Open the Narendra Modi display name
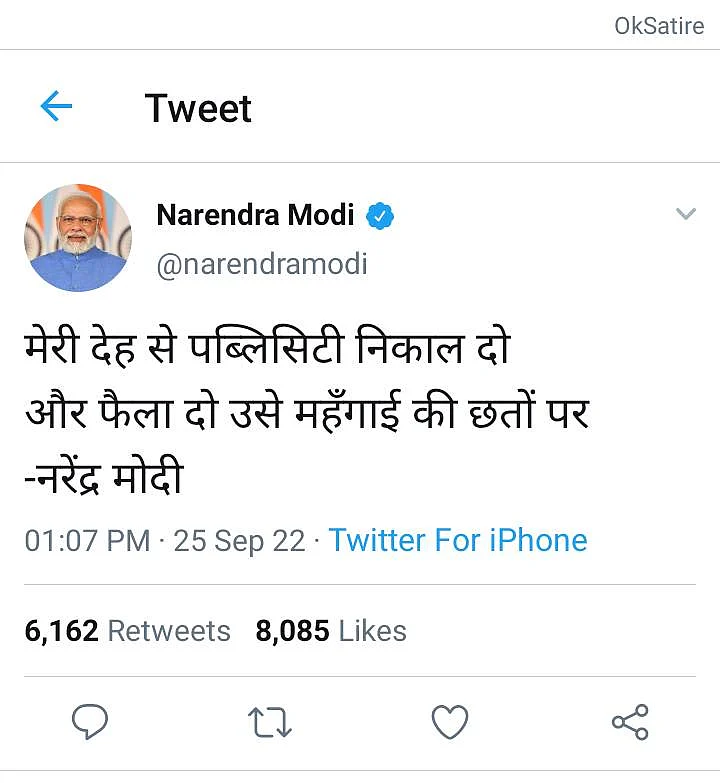The image size is (720, 783). tap(255, 214)
